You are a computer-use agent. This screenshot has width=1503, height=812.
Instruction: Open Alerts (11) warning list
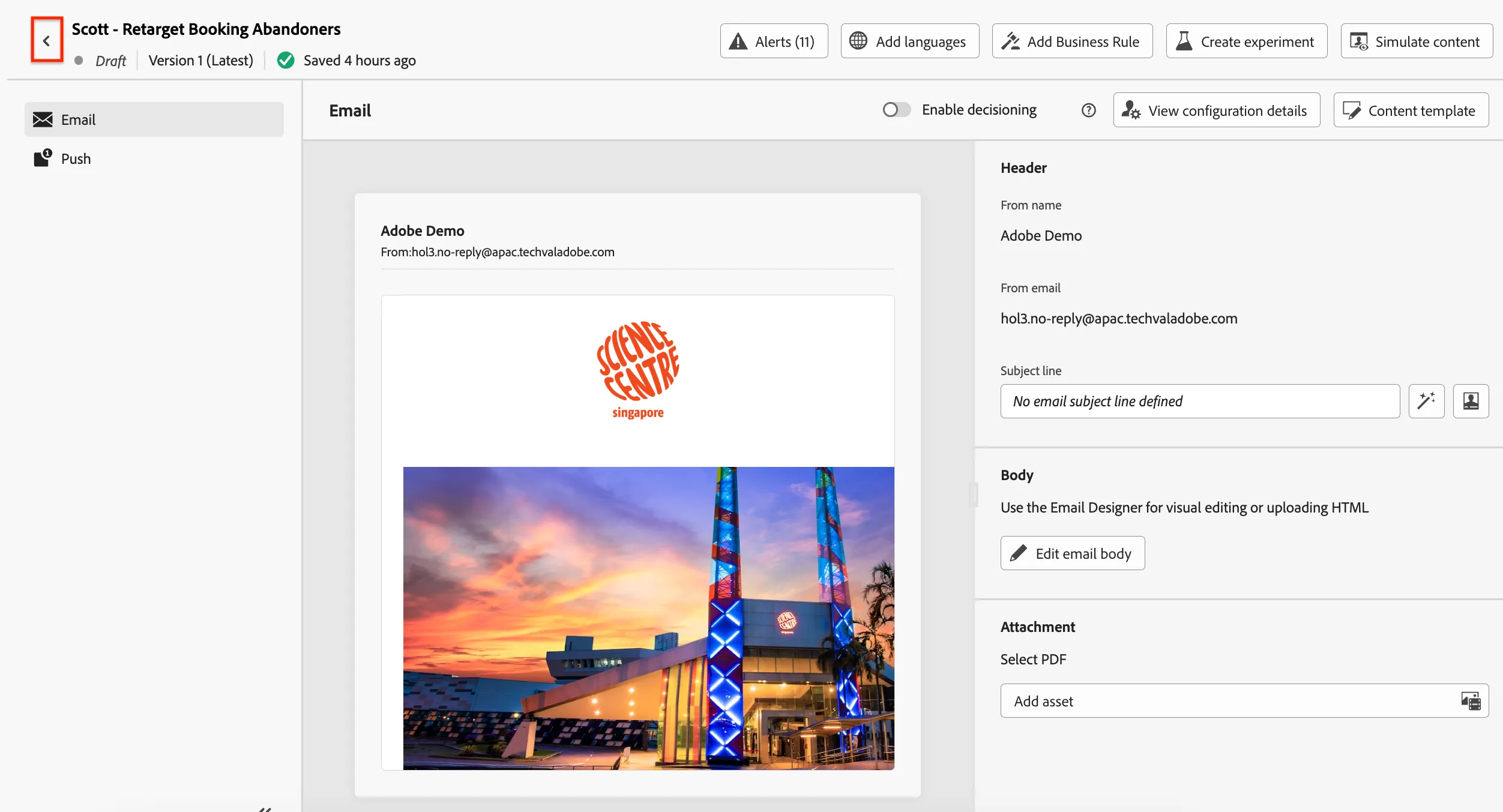[774, 41]
